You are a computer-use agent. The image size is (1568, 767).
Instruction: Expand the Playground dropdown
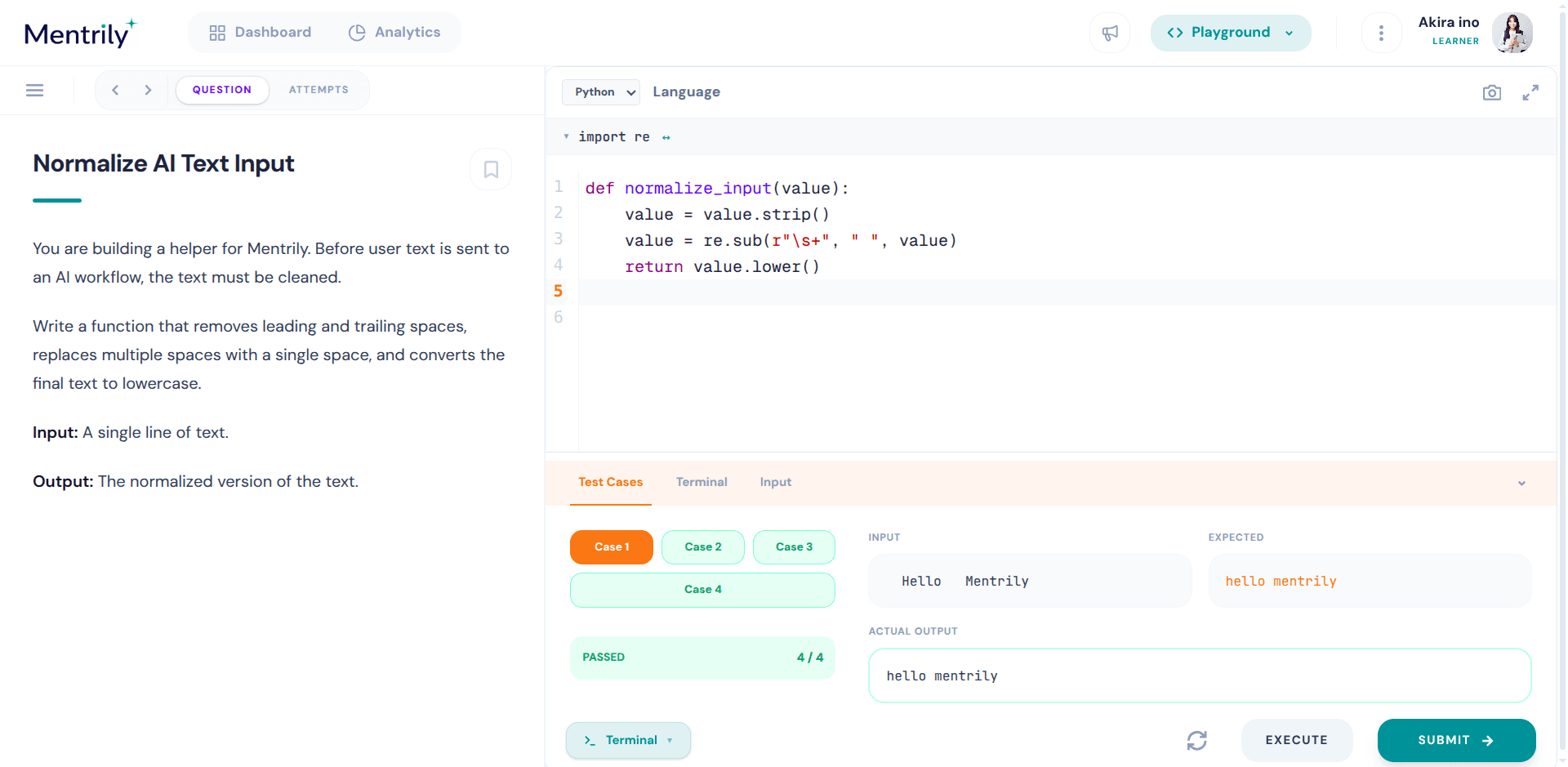(x=1231, y=33)
